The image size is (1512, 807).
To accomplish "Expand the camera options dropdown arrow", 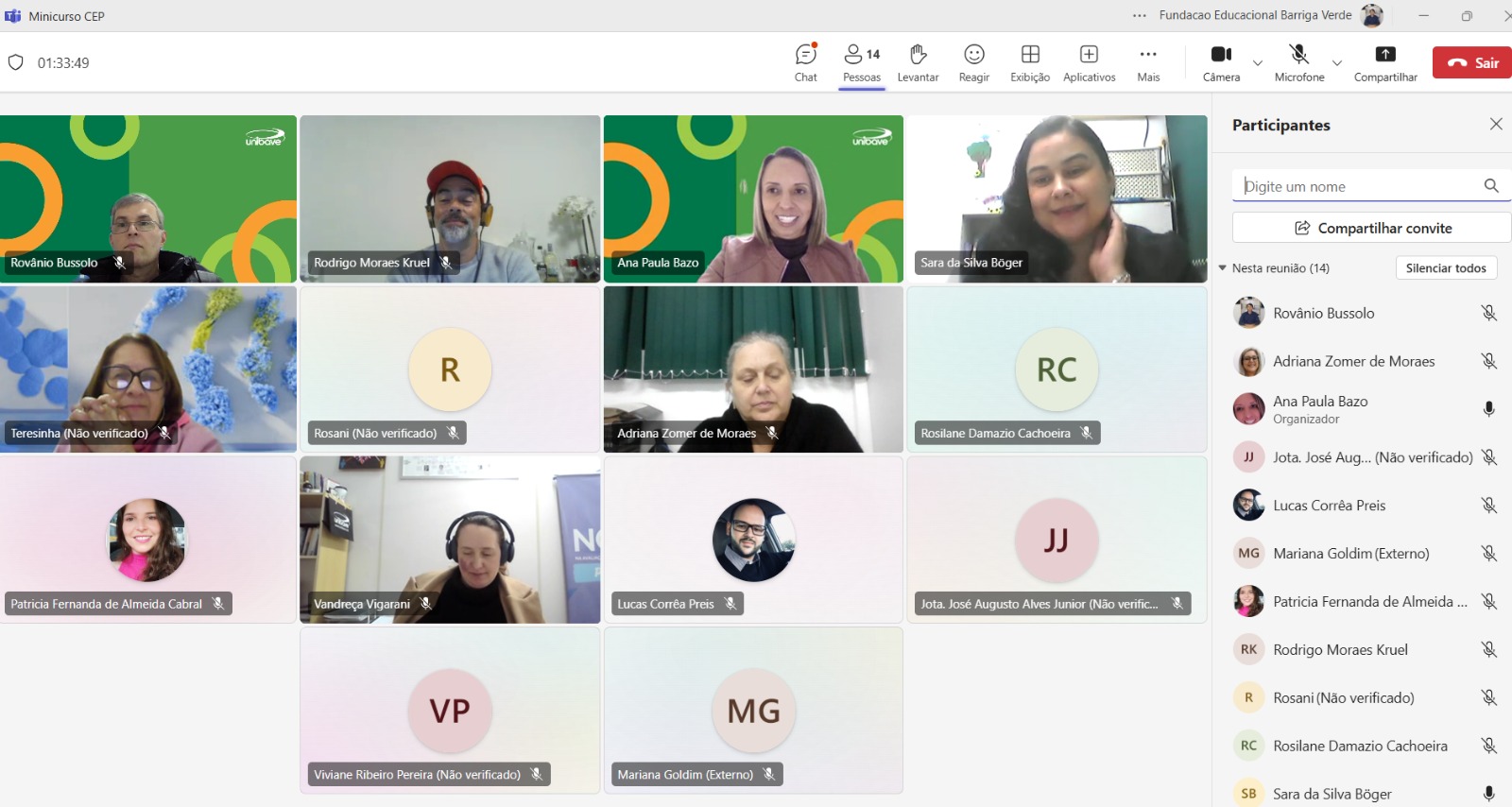I will 1258,63.
